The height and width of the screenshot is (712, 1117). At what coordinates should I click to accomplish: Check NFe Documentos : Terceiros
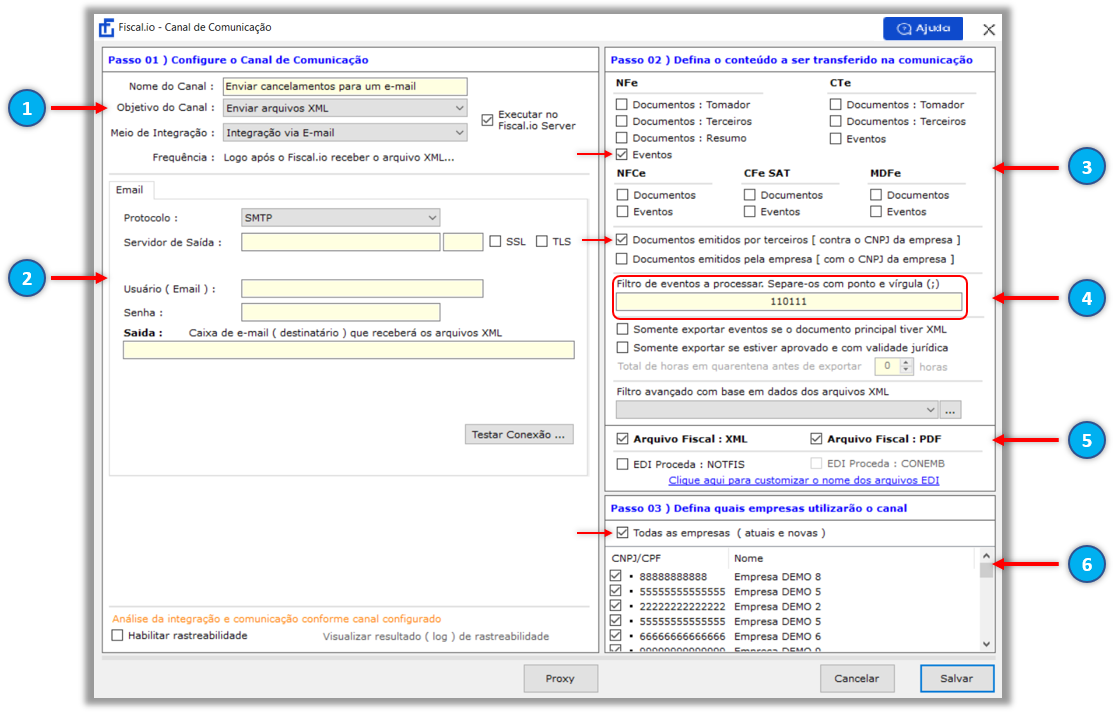click(x=622, y=121)
